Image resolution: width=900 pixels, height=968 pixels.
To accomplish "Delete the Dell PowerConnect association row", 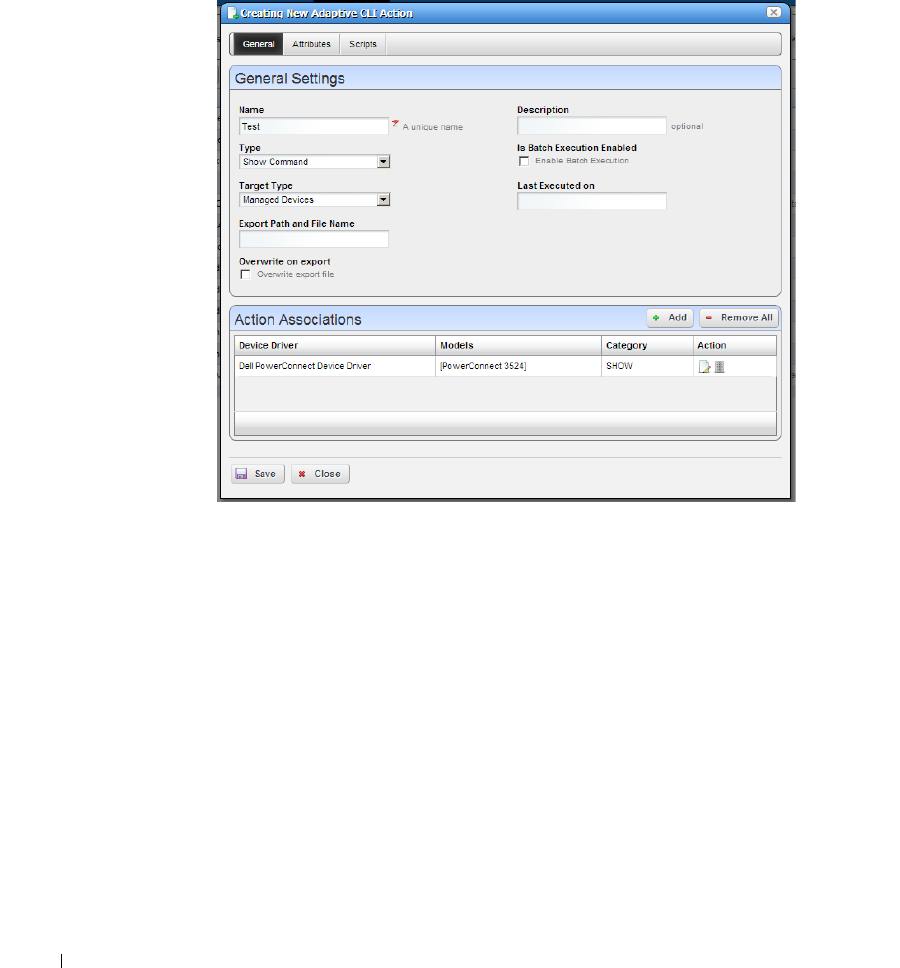I will [x=719, y=367].
